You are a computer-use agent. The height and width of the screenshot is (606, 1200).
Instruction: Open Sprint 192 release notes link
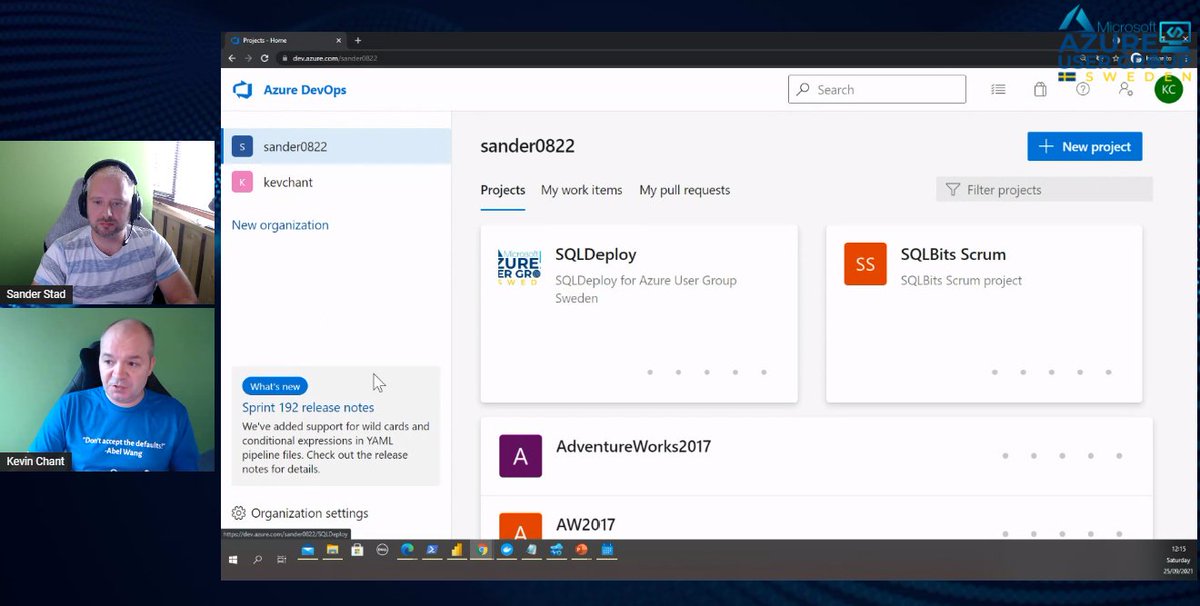[x=308, y=407]
